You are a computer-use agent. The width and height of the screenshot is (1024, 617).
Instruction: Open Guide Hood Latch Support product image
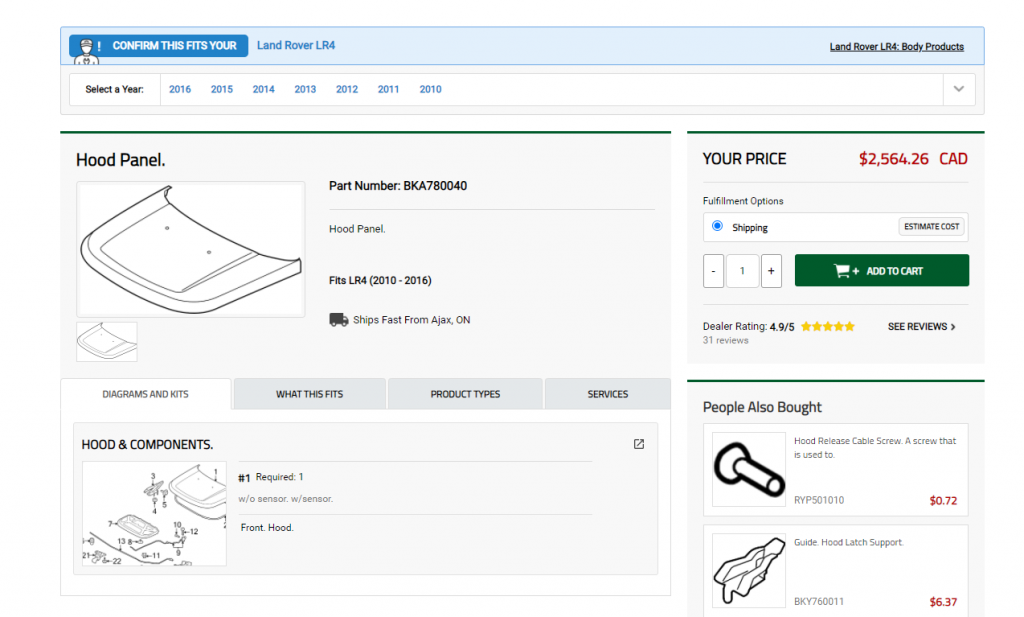click(x=749, y=571)
